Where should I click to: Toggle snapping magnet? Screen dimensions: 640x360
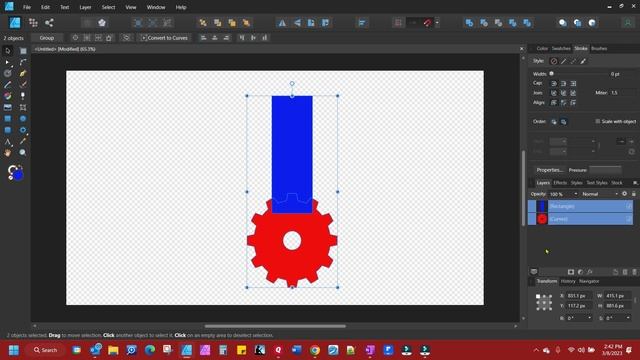click(x=427, y=23)
